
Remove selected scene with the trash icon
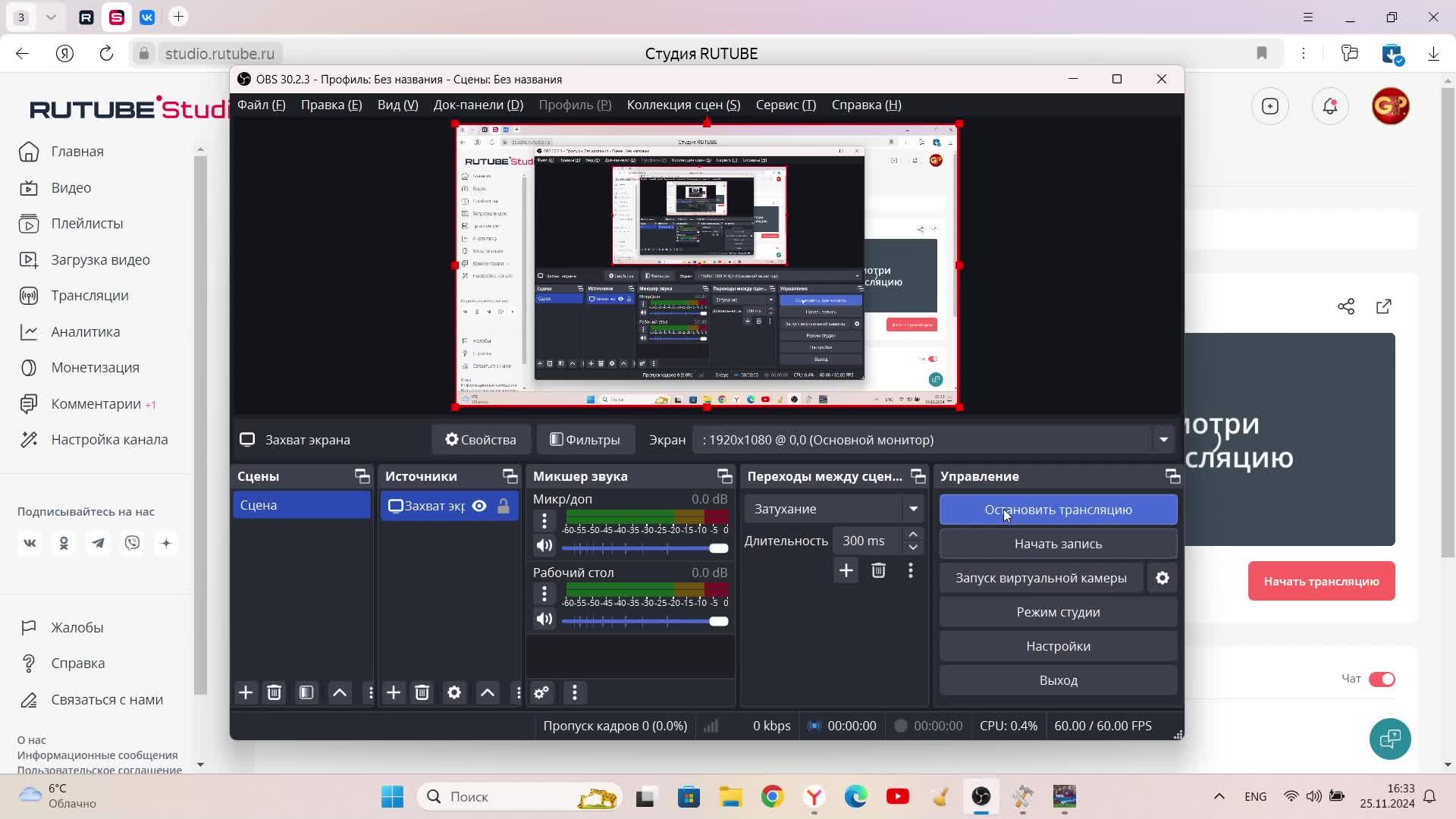275,692
